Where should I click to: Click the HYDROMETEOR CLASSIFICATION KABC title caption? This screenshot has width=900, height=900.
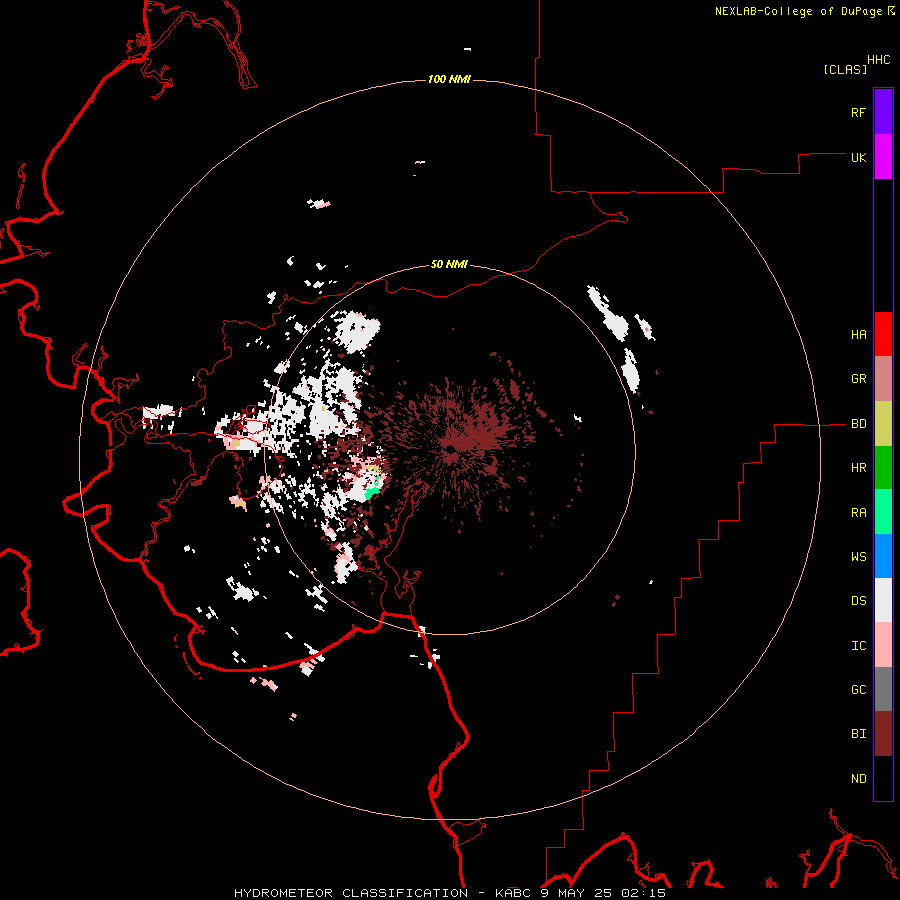coord(449,893)
